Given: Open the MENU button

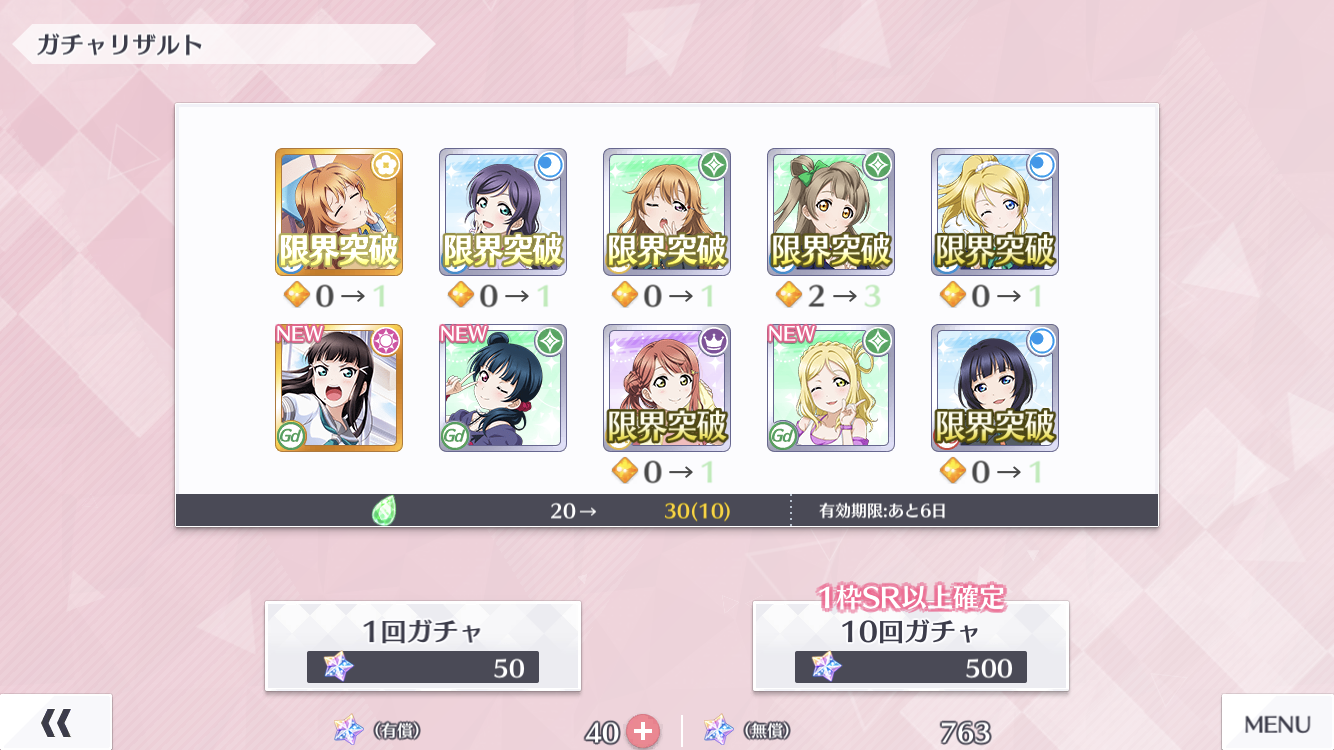Looking at the screenshot, I should [x=1277, y=723].
